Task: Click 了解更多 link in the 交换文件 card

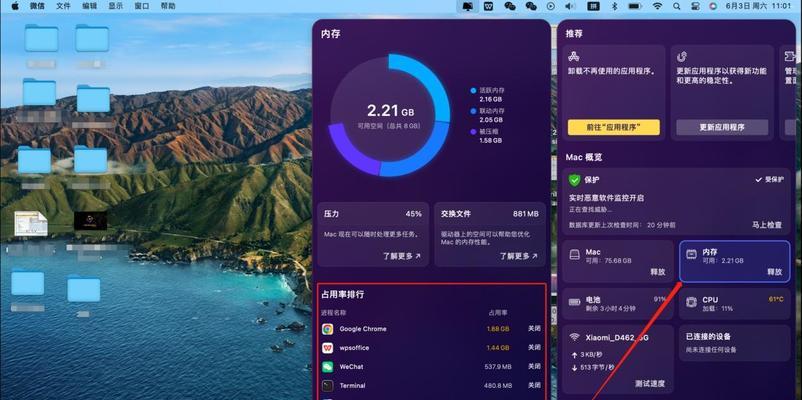Action: 519,256
